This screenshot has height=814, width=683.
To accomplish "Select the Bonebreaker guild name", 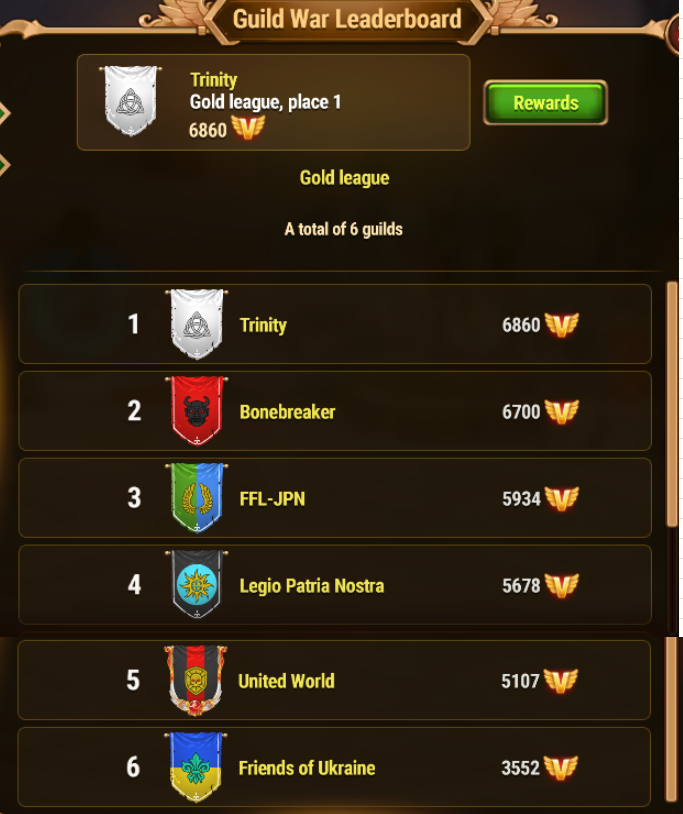I will pyautogui.click(x=287, y=412).
